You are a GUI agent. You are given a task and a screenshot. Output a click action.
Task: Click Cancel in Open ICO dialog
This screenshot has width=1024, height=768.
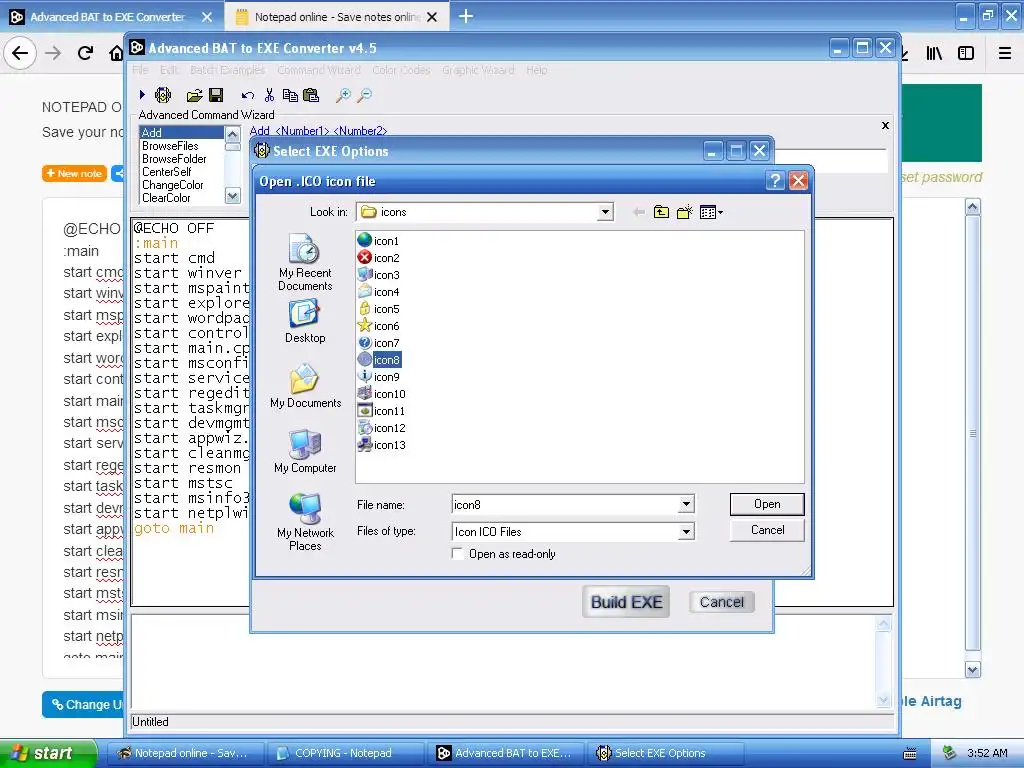767,530
